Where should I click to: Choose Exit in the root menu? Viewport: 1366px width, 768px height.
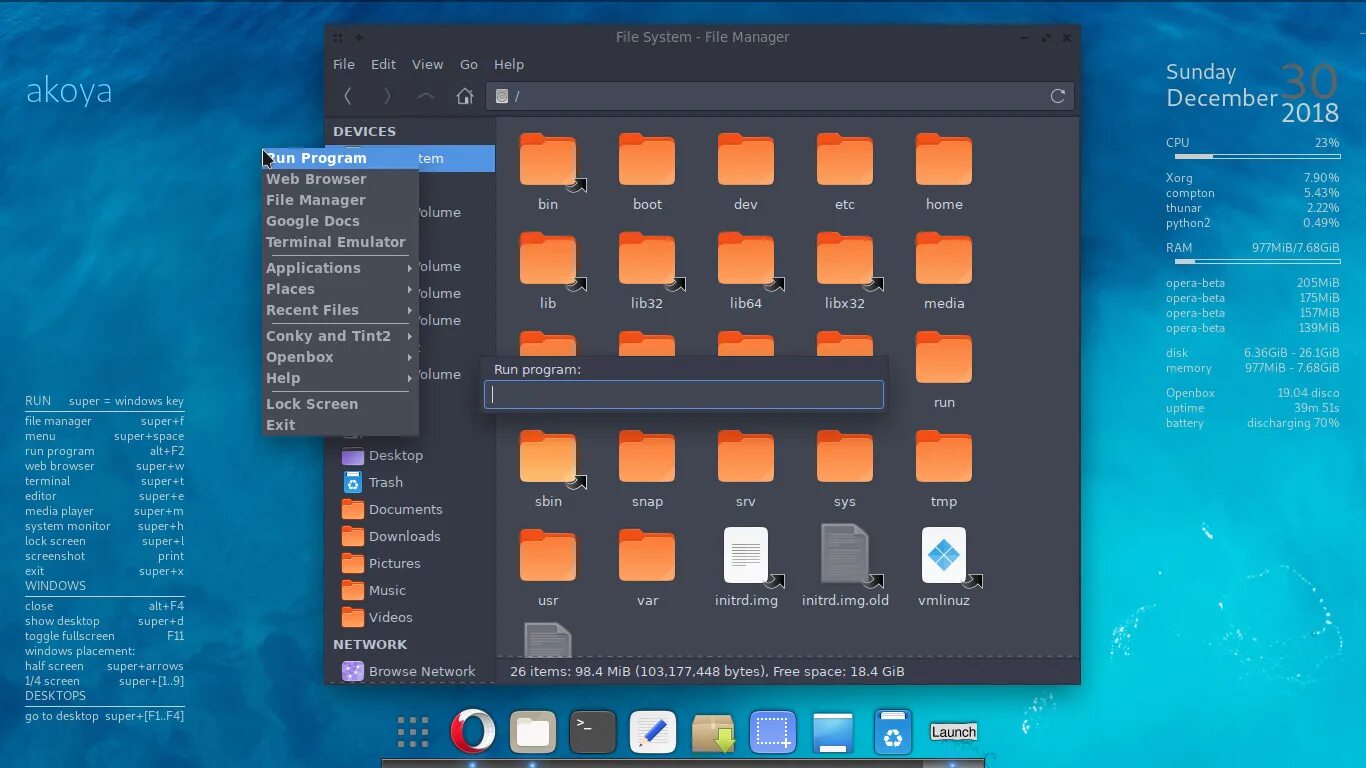coord(340,425)
